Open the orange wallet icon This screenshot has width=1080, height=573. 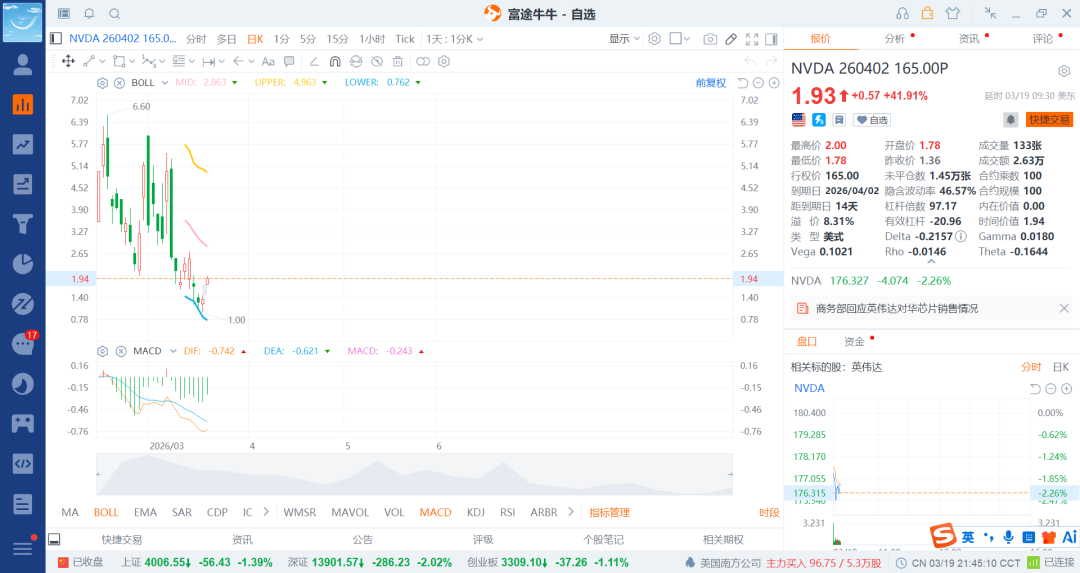click(928, 13)
